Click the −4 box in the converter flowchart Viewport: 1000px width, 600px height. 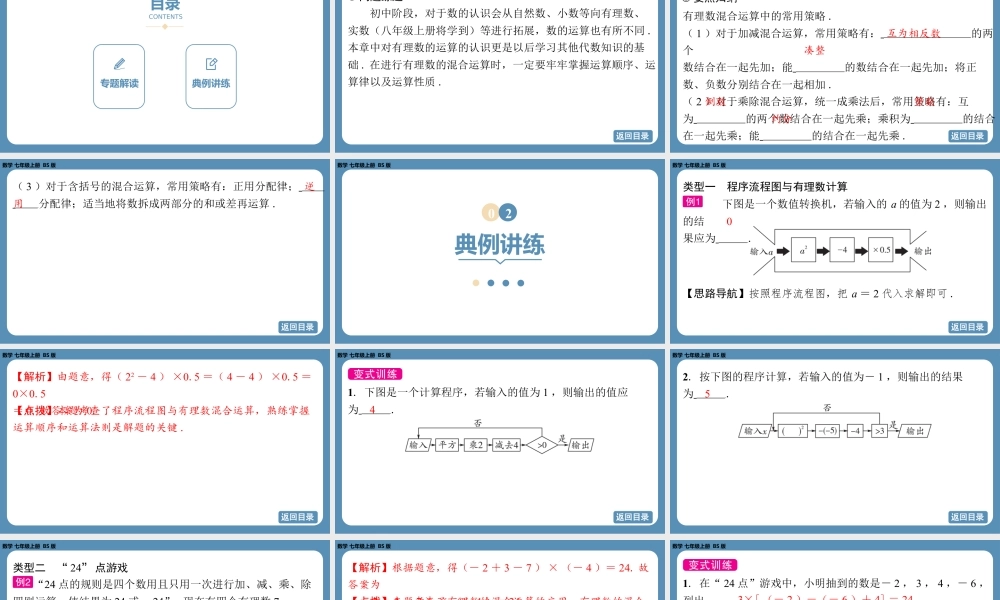click(844, 250)
